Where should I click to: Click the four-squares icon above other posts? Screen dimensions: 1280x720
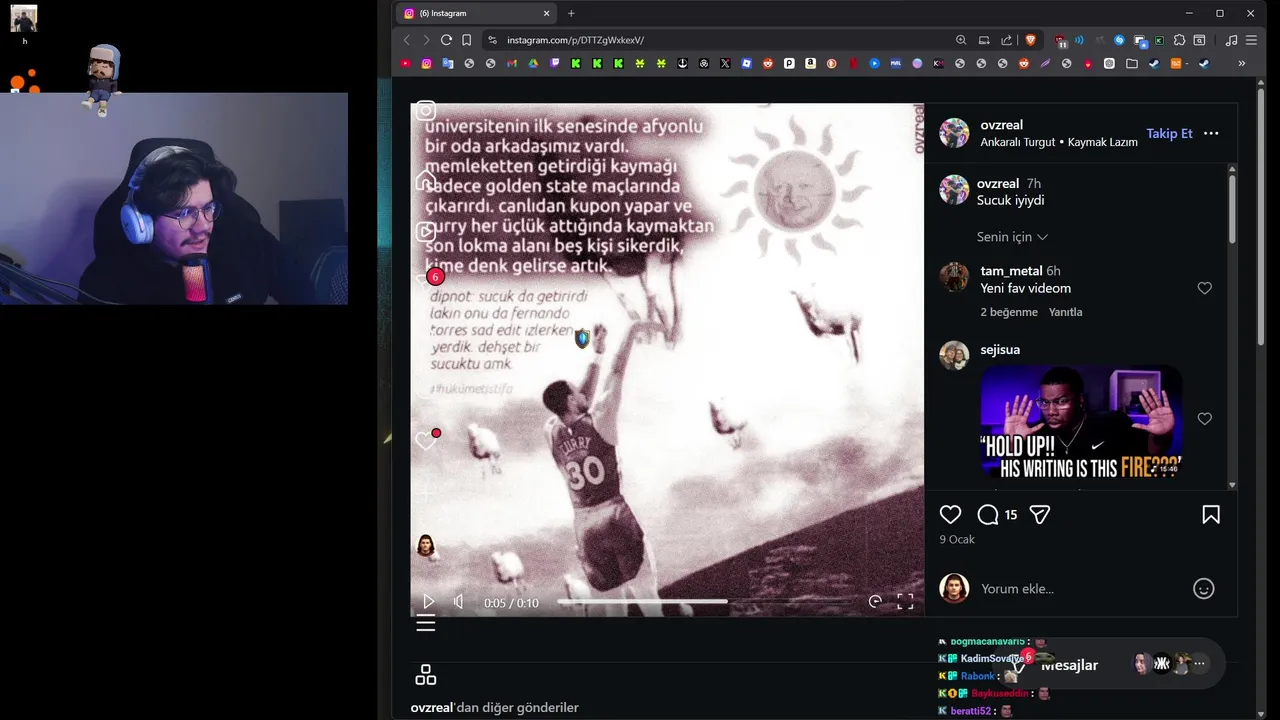[x=425, y=675]
